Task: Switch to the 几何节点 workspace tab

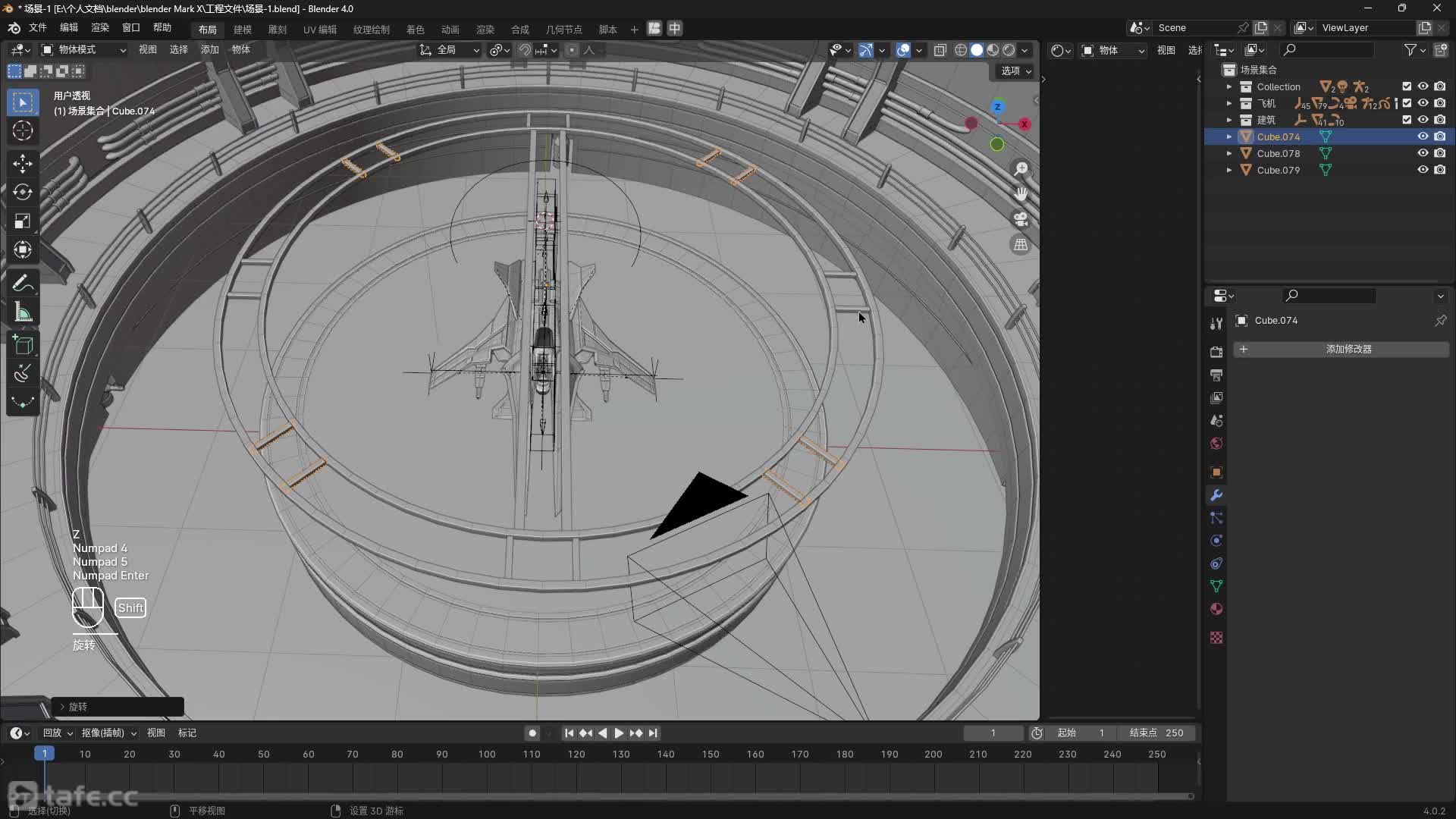Action: 564,30
